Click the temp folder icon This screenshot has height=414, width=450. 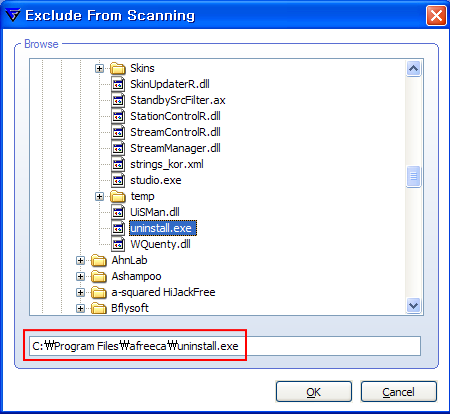click(x=118, y=196)
